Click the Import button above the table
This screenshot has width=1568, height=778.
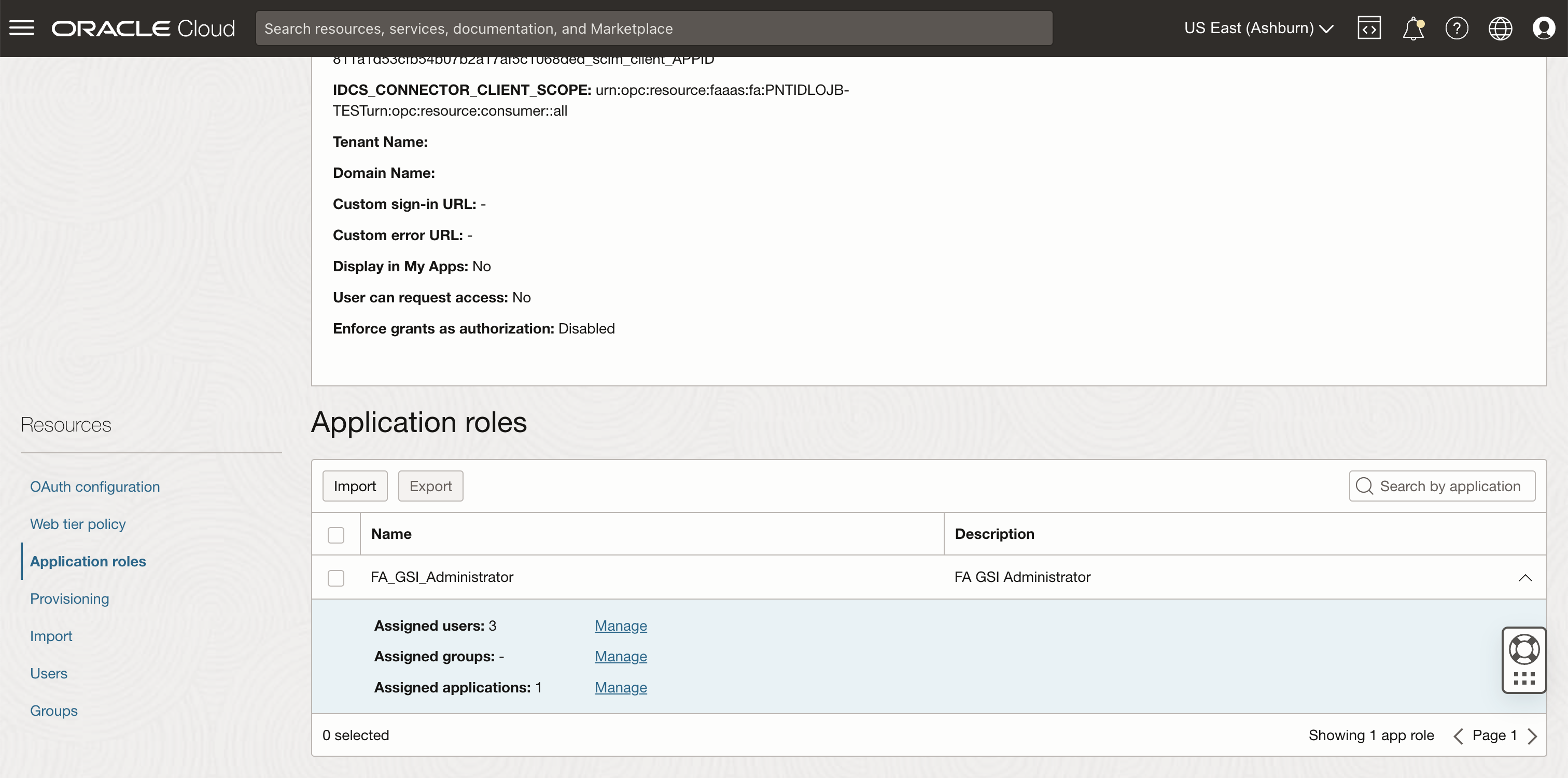tap(354, 485)
